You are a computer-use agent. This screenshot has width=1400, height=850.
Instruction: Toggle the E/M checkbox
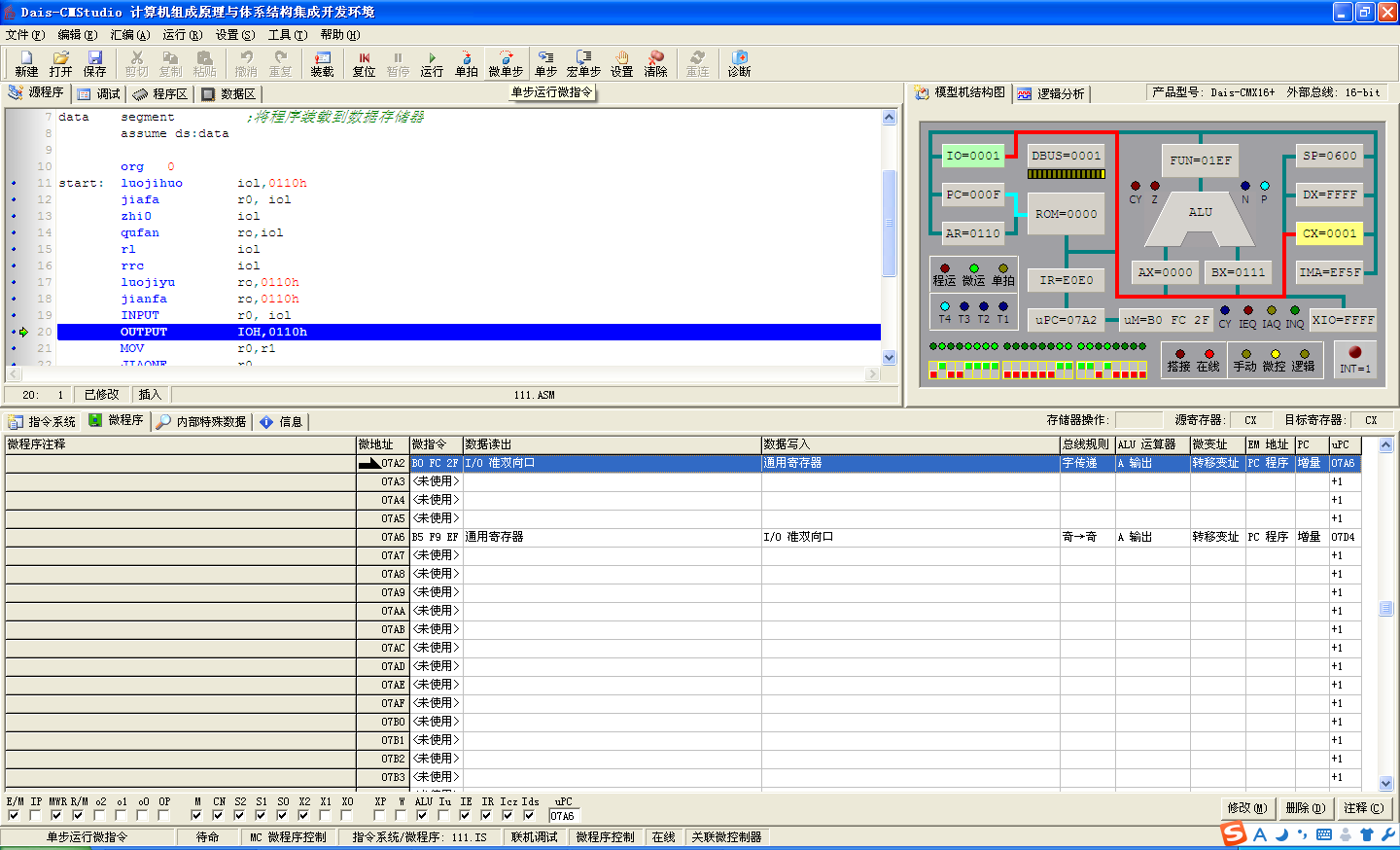(x=14, y=816)
